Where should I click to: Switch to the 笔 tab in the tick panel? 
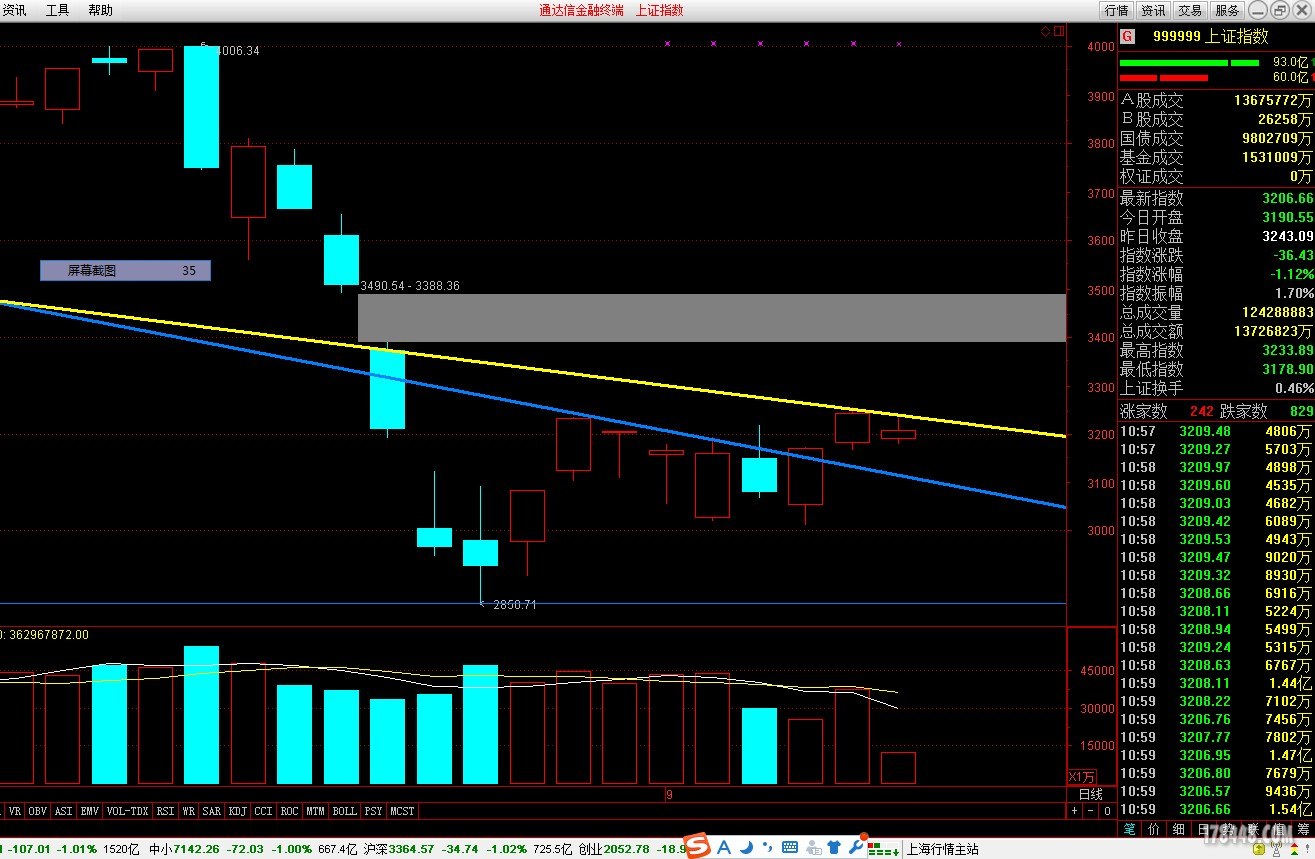coord(1131,829)
